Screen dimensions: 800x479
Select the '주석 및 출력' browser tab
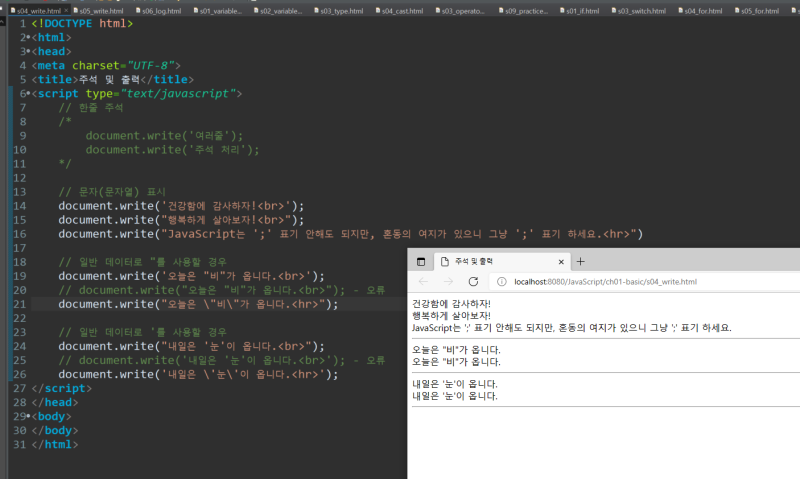click(503, 262)
